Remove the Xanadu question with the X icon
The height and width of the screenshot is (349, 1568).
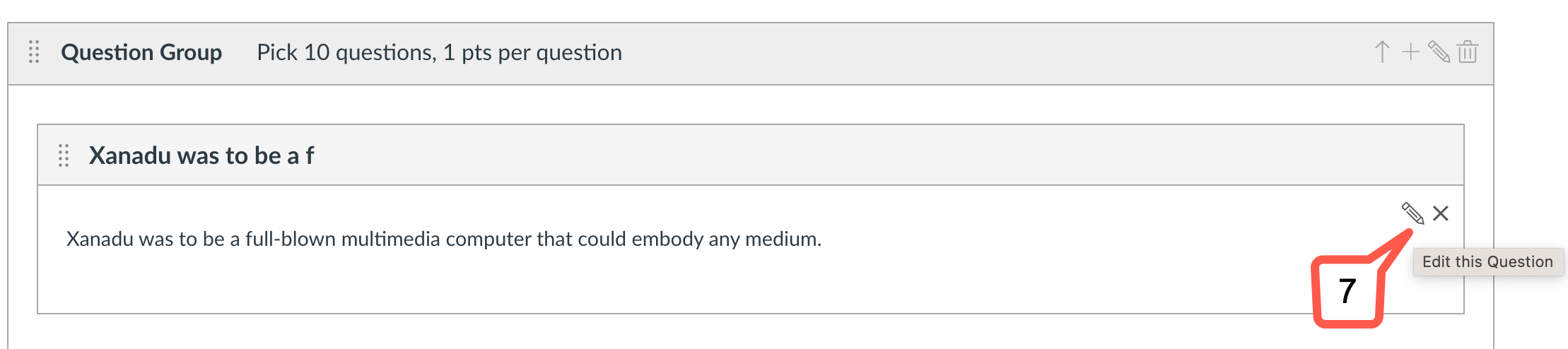pos(1441,213)
